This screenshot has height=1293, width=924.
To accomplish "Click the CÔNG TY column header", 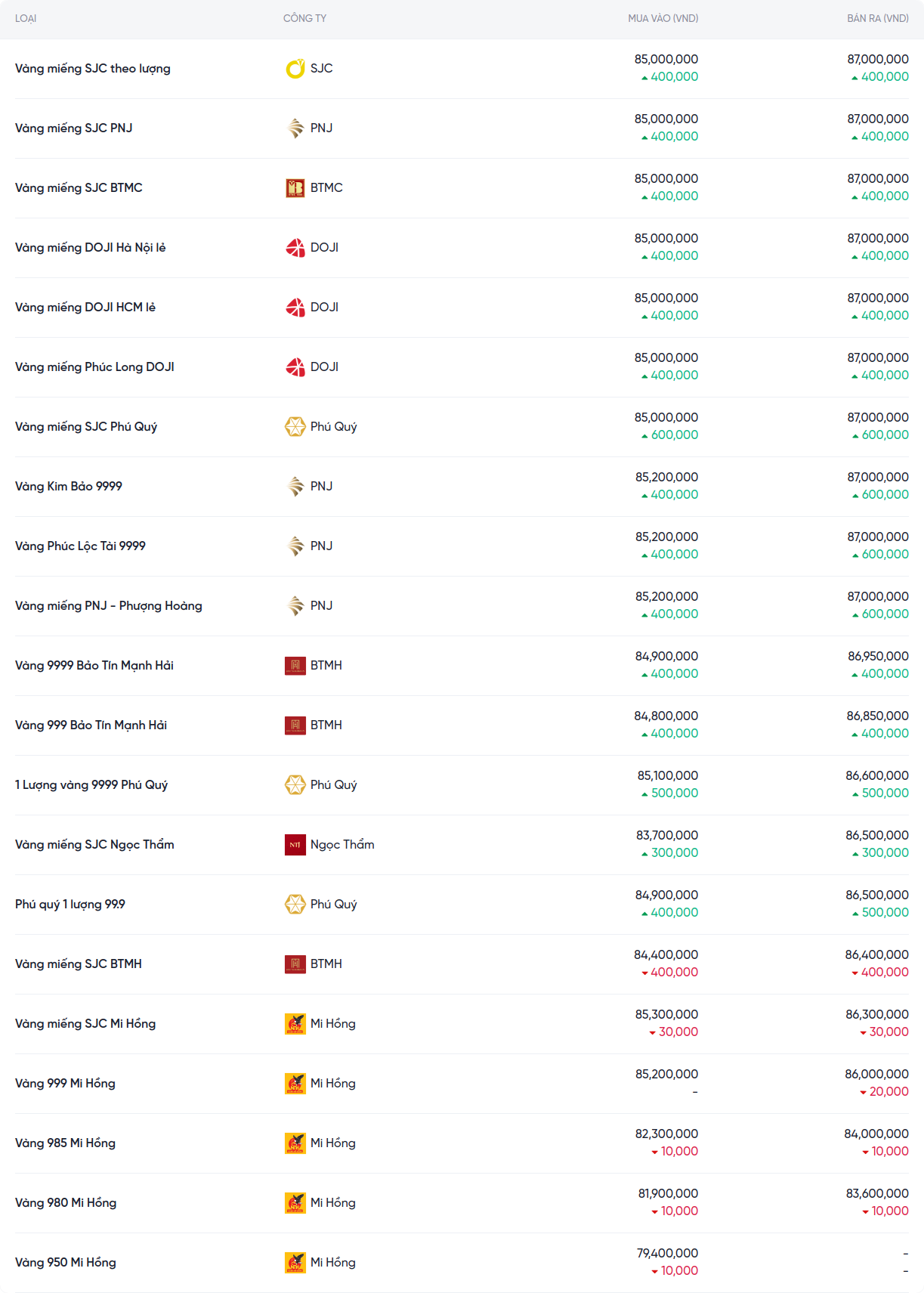I will 304,18.
